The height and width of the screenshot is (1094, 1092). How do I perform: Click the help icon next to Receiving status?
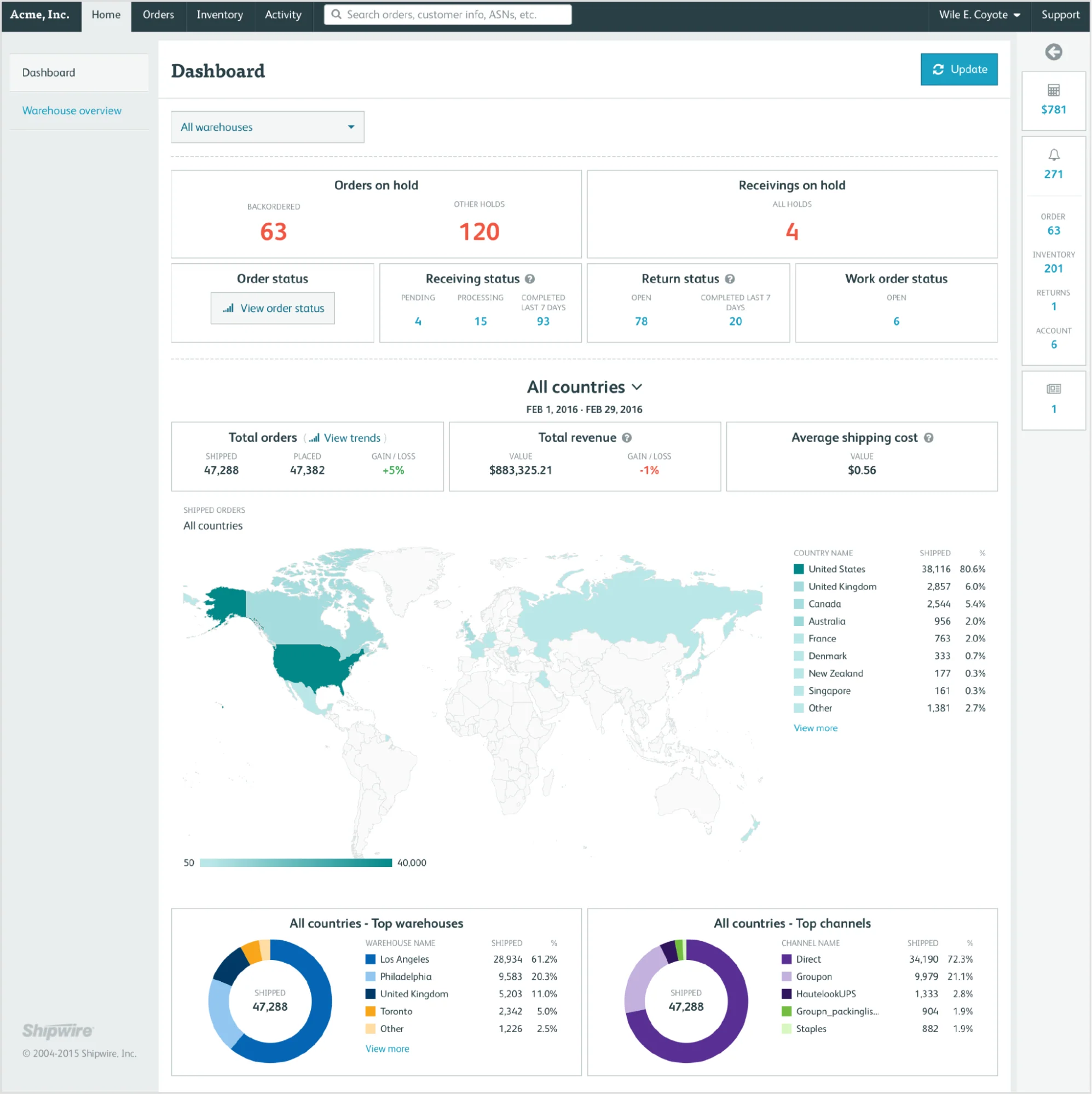coord(530,279)
